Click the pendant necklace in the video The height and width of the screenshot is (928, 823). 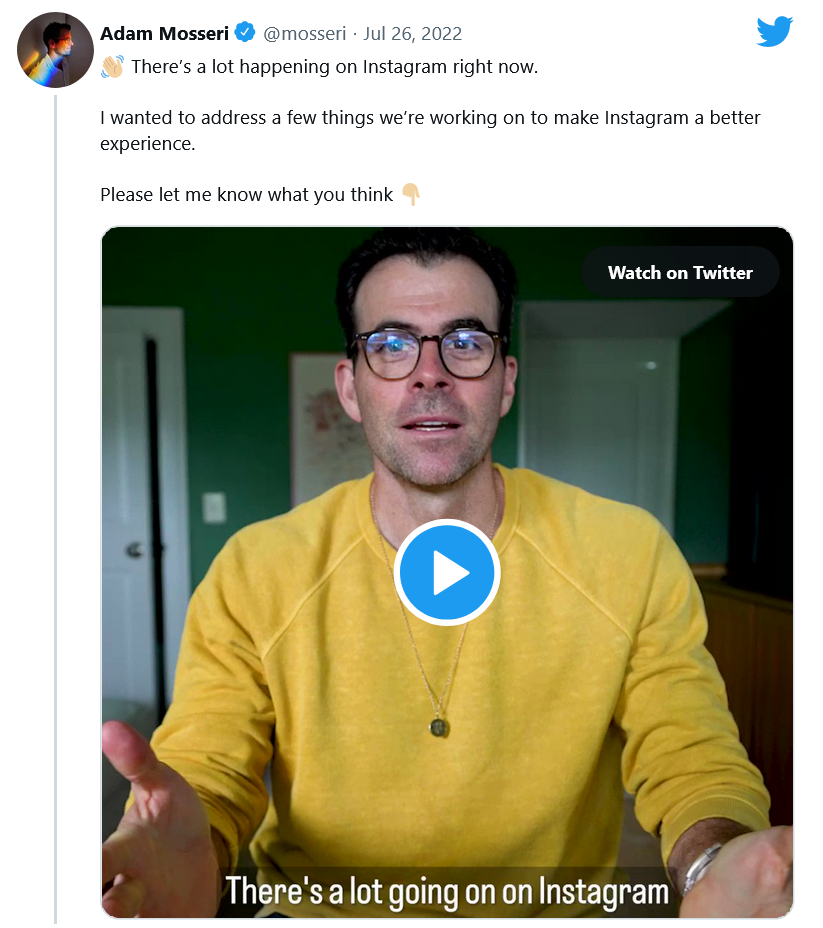click(438, 727)
